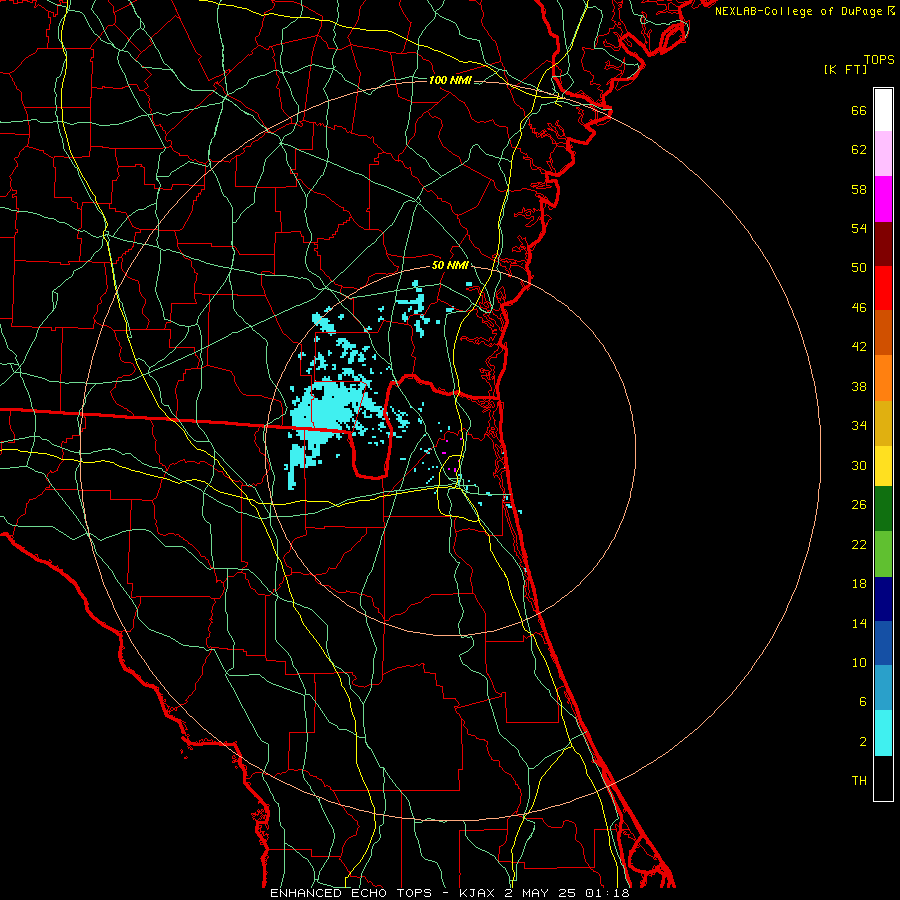Image resolution: width=900 pixels, height=900 pixels.
Task: Pick the magenta legend color band
Action: coord(883,199)
